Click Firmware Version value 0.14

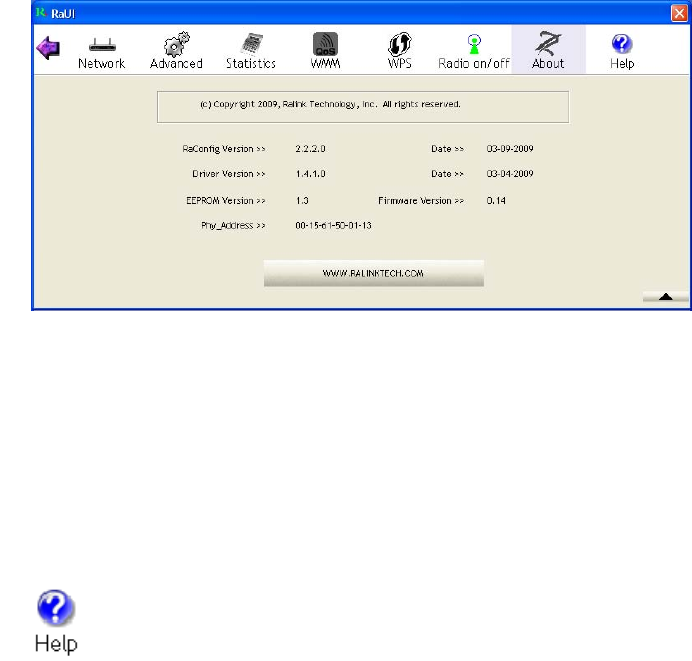tap(496, 201)
